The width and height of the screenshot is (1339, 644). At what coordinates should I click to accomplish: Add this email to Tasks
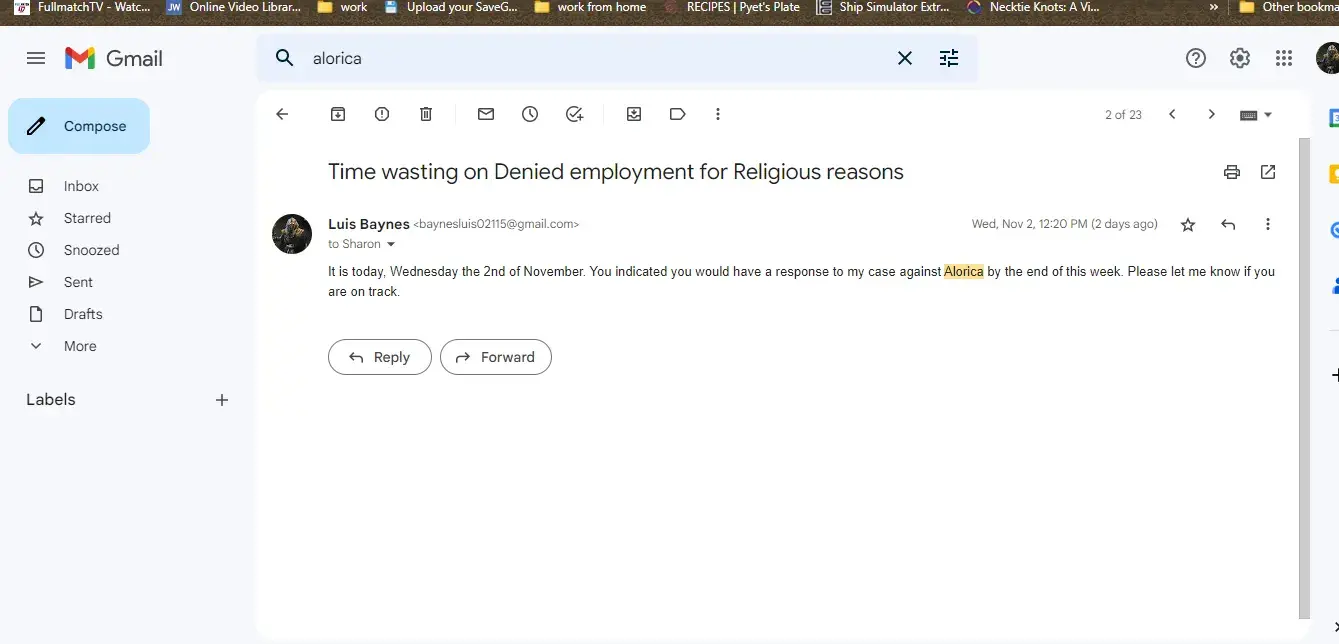click(574, 114)
